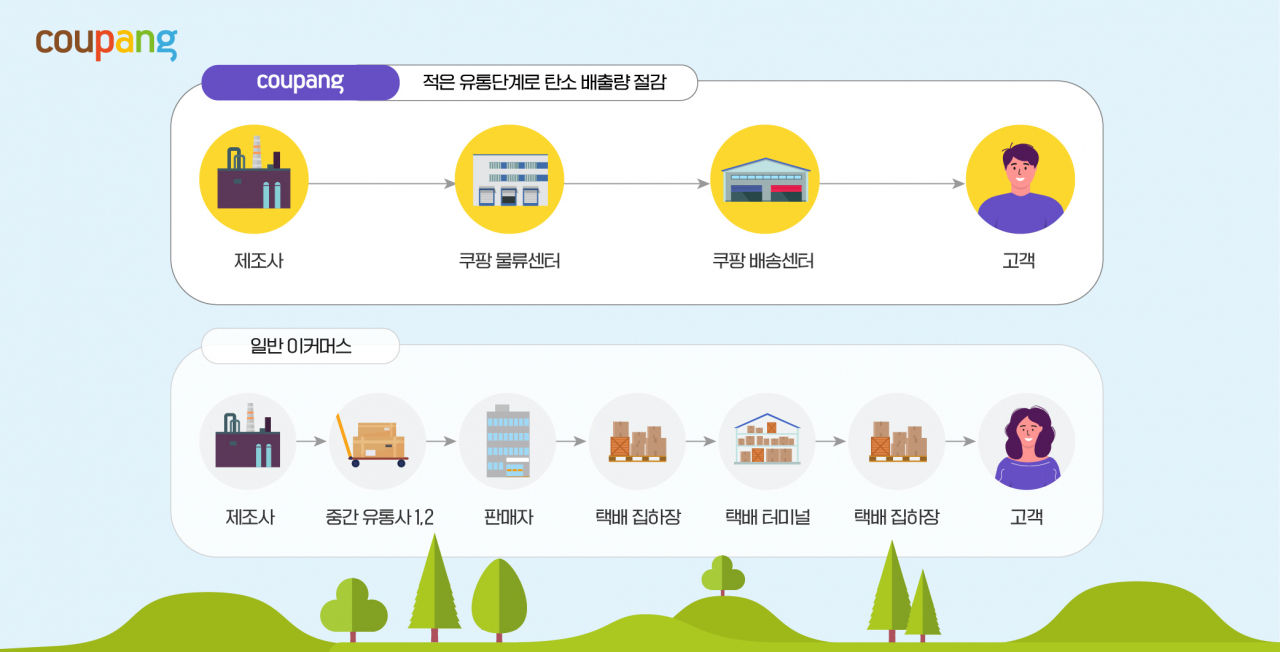Click the box pallet icon before the female customer
The width and height of the screenshot is (1280, 652).
(x=896, y=441)
